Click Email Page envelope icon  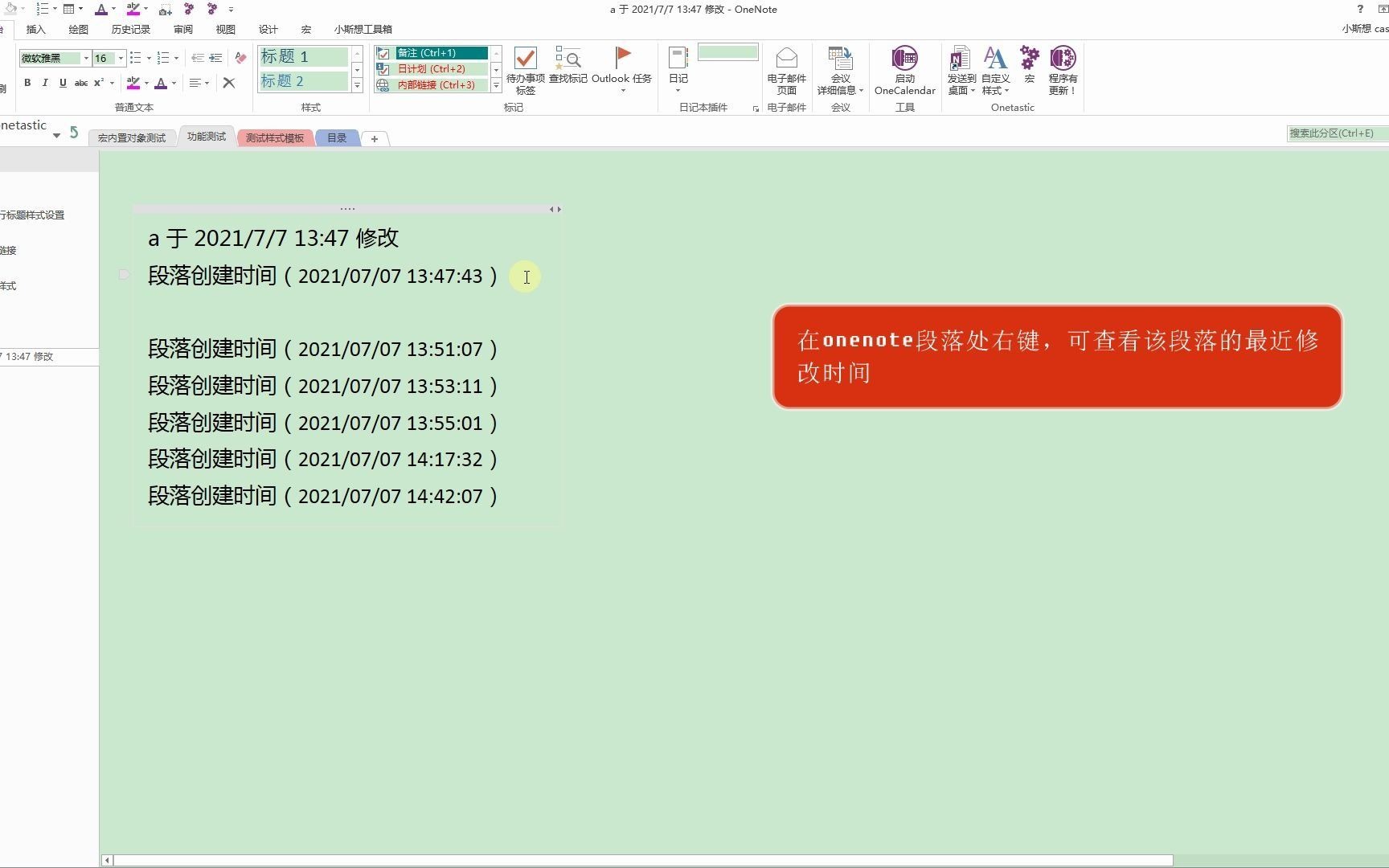(787, 58)
